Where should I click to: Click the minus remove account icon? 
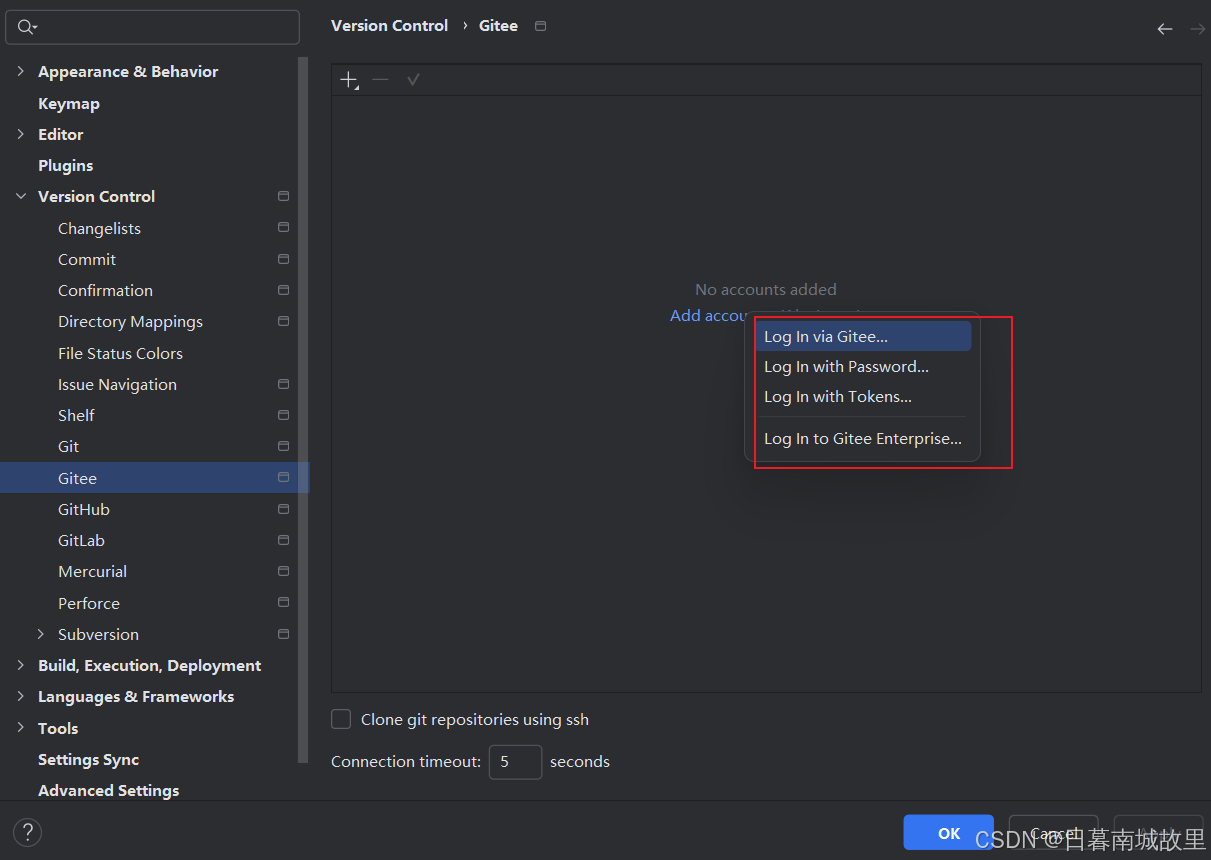380,79
